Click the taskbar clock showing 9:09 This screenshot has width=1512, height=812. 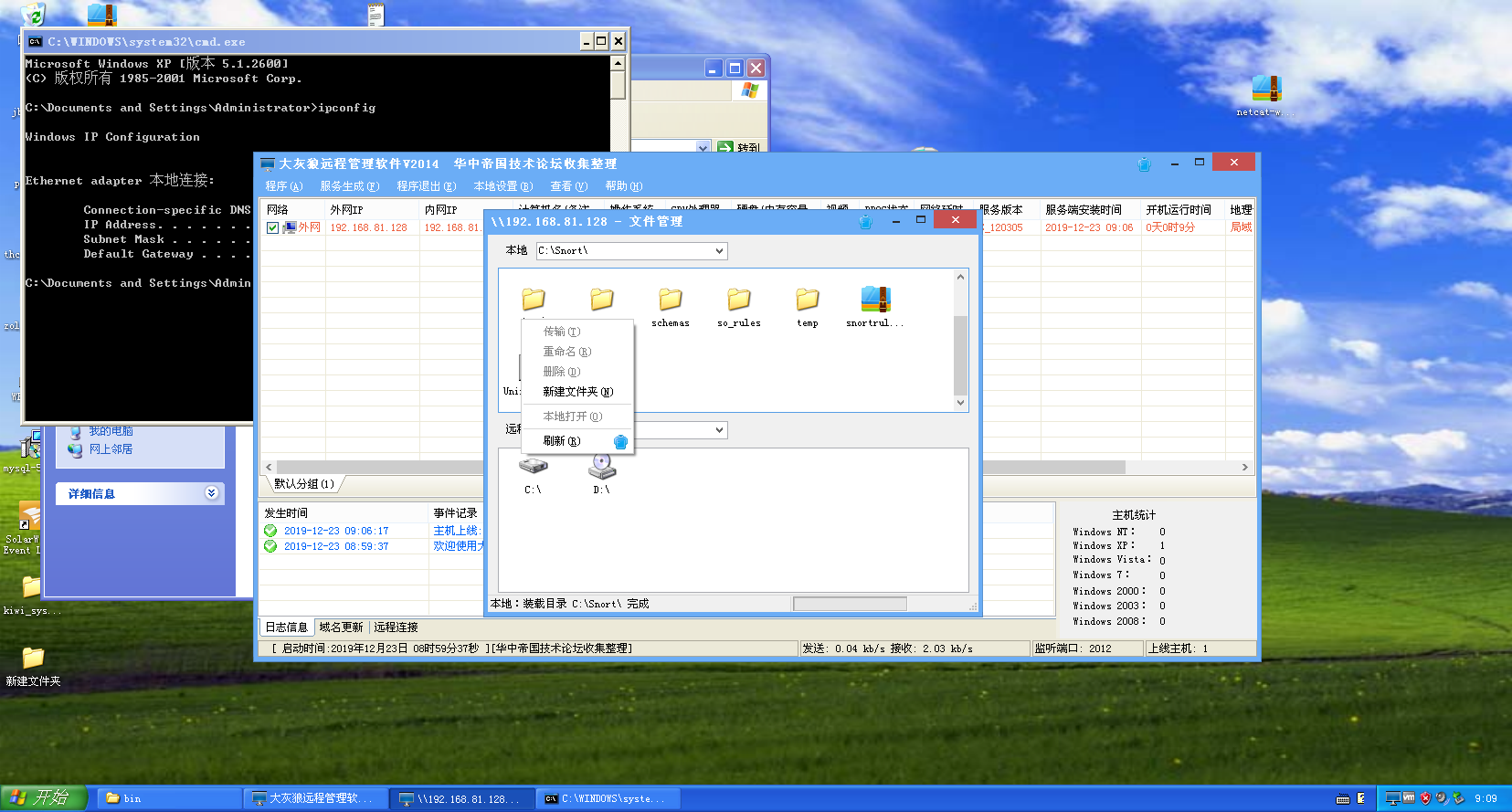pyautogui.click(x=1486, y=798)
